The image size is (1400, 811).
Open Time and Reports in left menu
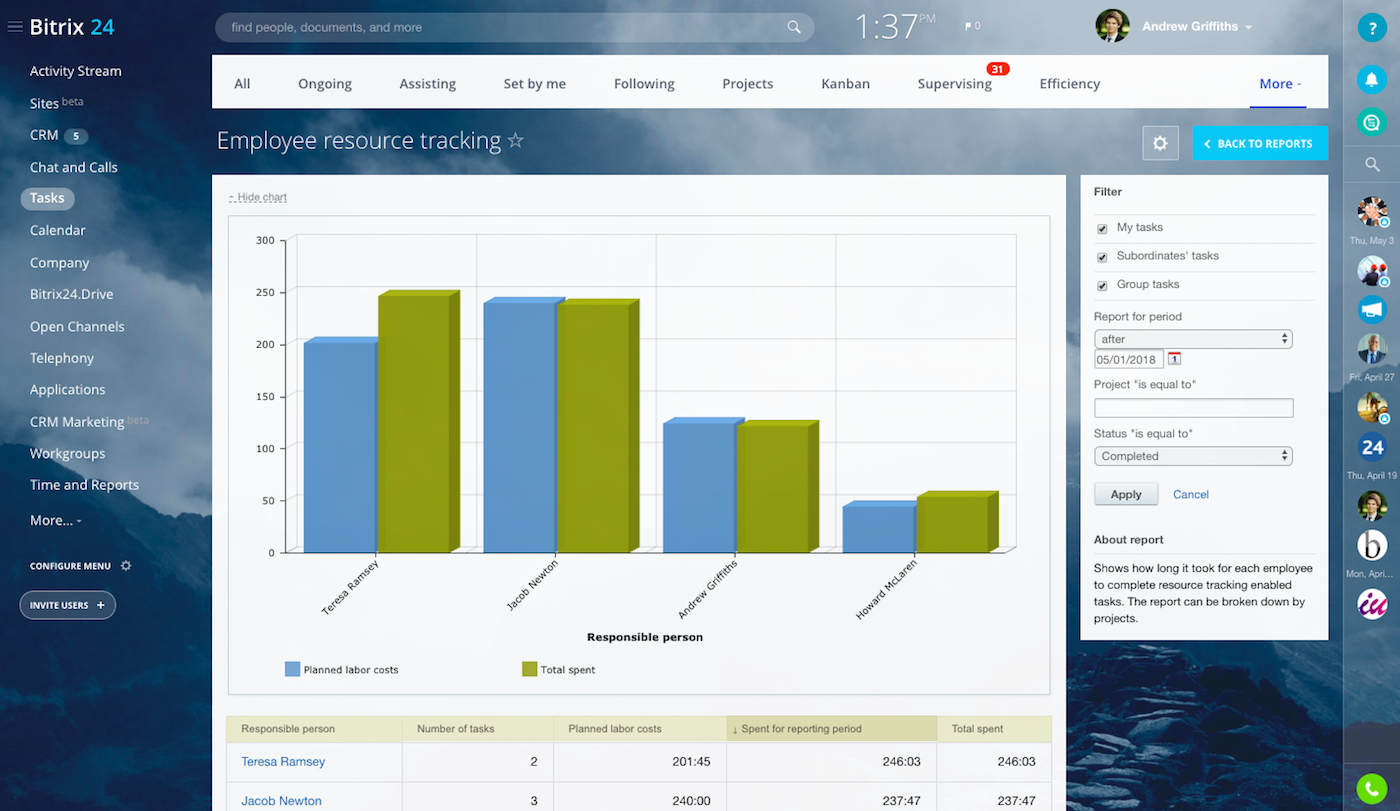[84, 485]
